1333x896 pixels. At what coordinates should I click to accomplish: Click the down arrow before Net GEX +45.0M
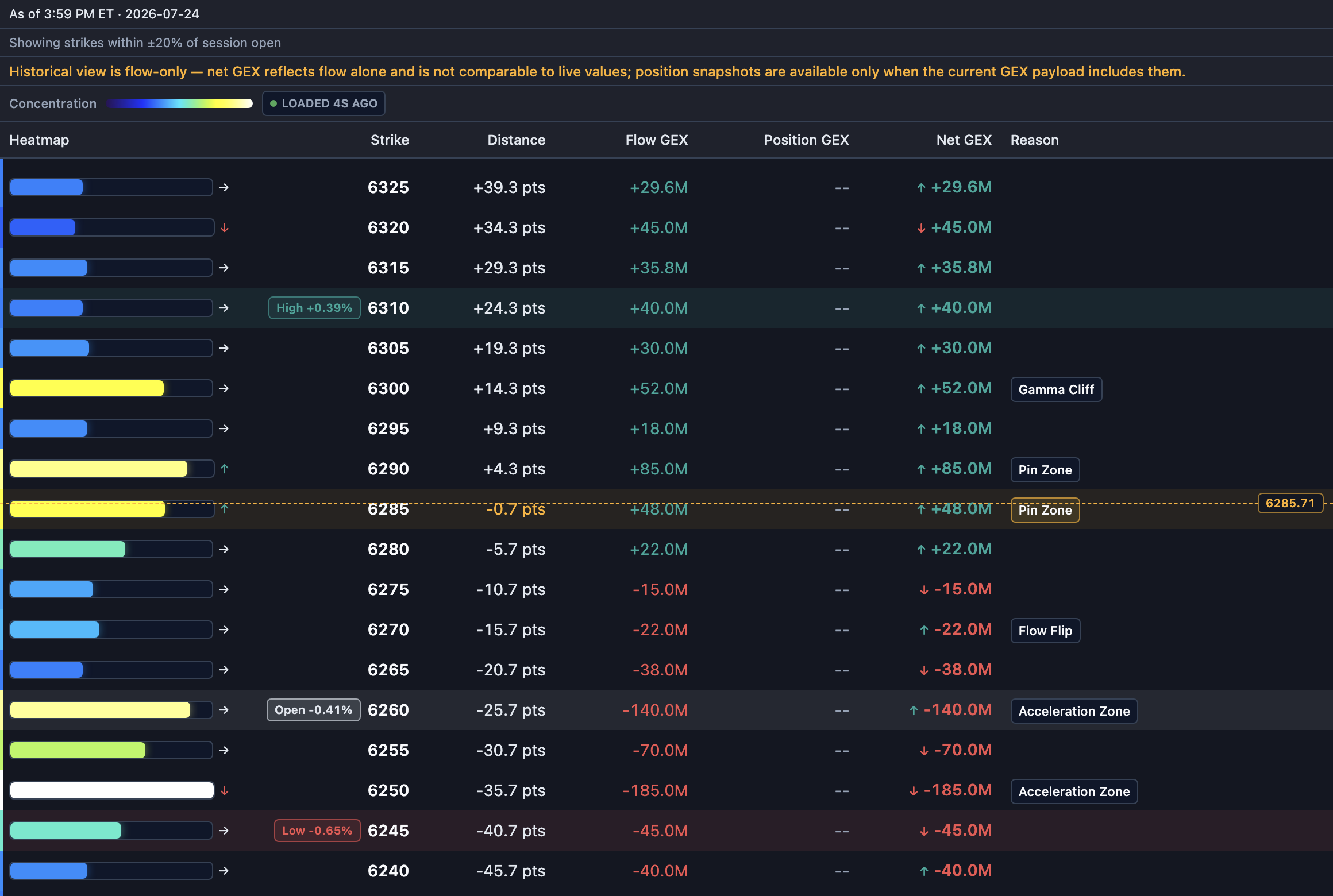(921, 228)
